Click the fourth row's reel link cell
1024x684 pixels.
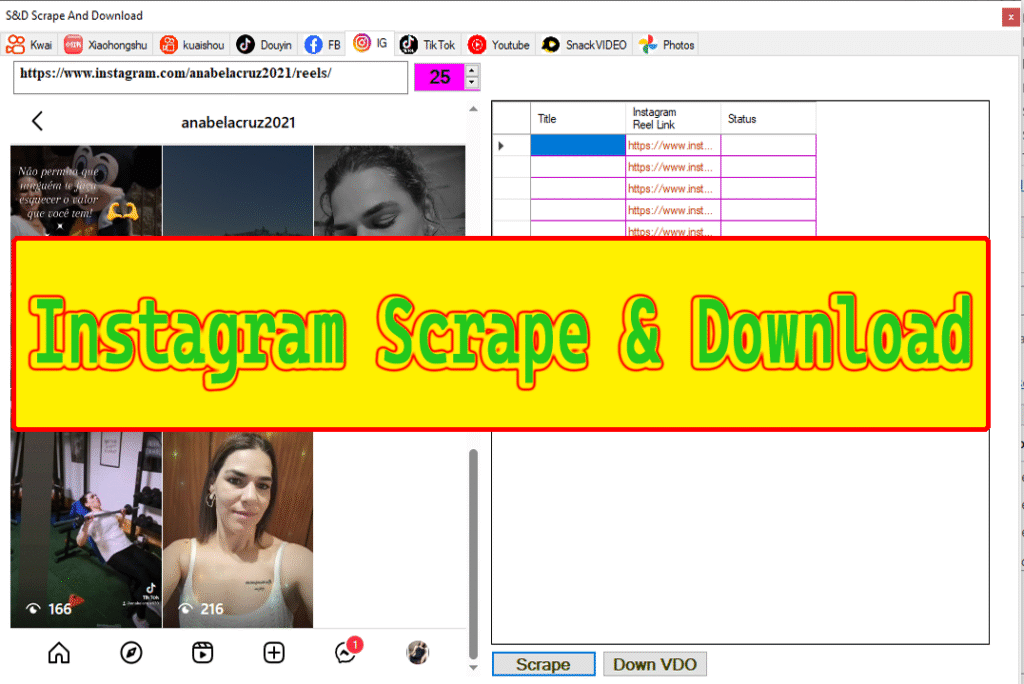tap(673, 210)
